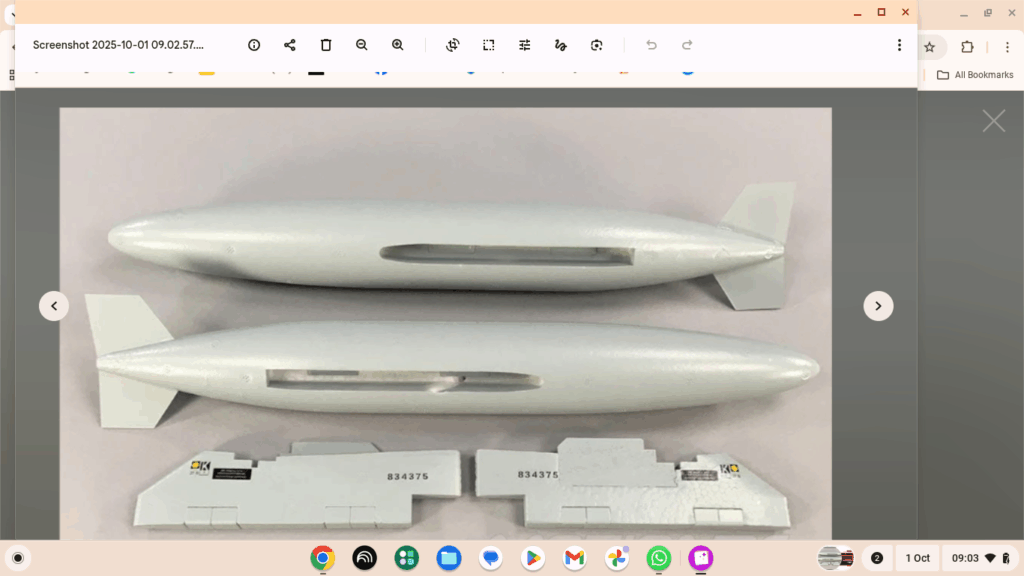The height and width of the screenshot is (576, 1024).
Task: Open the ChromeOS launcher button
Action: (17, 558)
